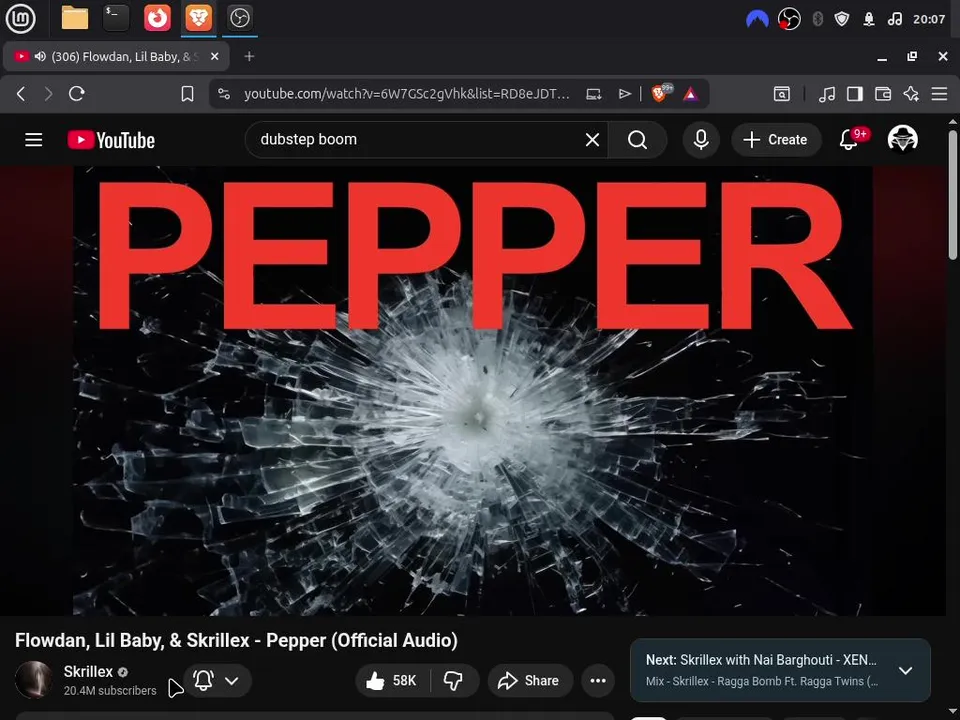Open the security shield tray icon
960x720 pixels.
point(842,19)
